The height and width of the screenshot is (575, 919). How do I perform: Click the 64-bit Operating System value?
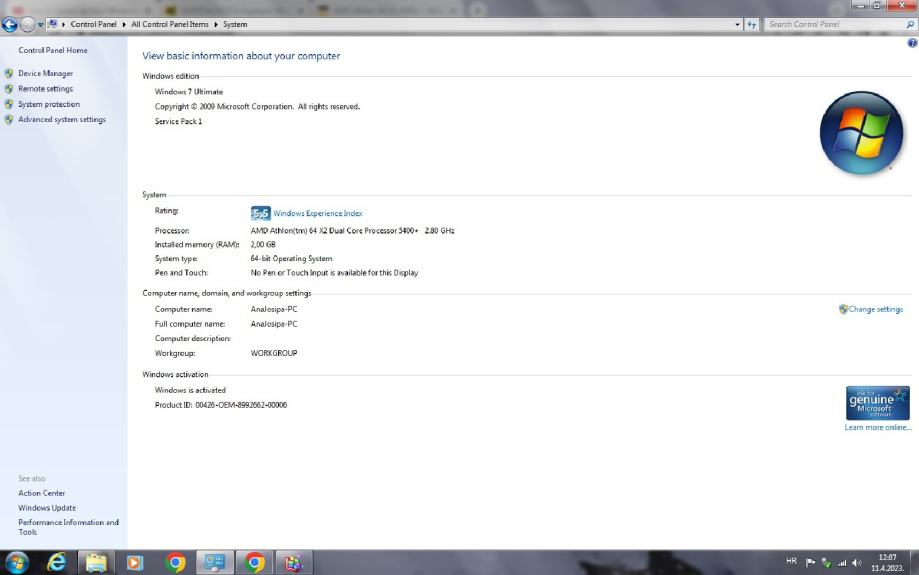point(291,258)
